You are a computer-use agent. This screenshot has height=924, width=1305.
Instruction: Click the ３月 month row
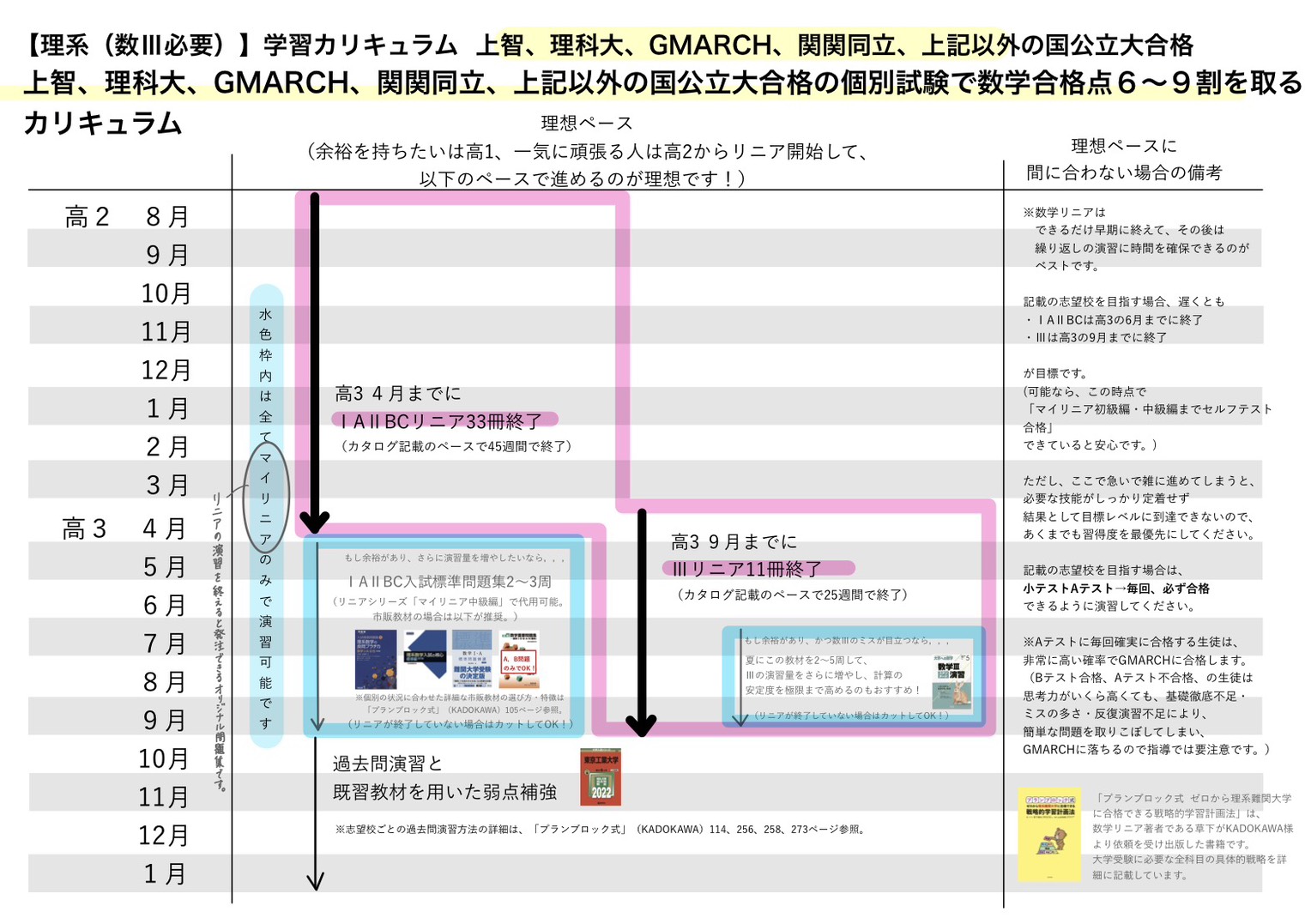click(x=167, y=486)
